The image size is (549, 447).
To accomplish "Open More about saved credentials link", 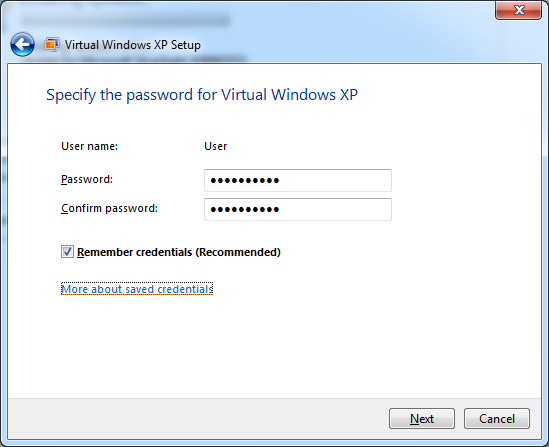I will click(x=137, y=289).
